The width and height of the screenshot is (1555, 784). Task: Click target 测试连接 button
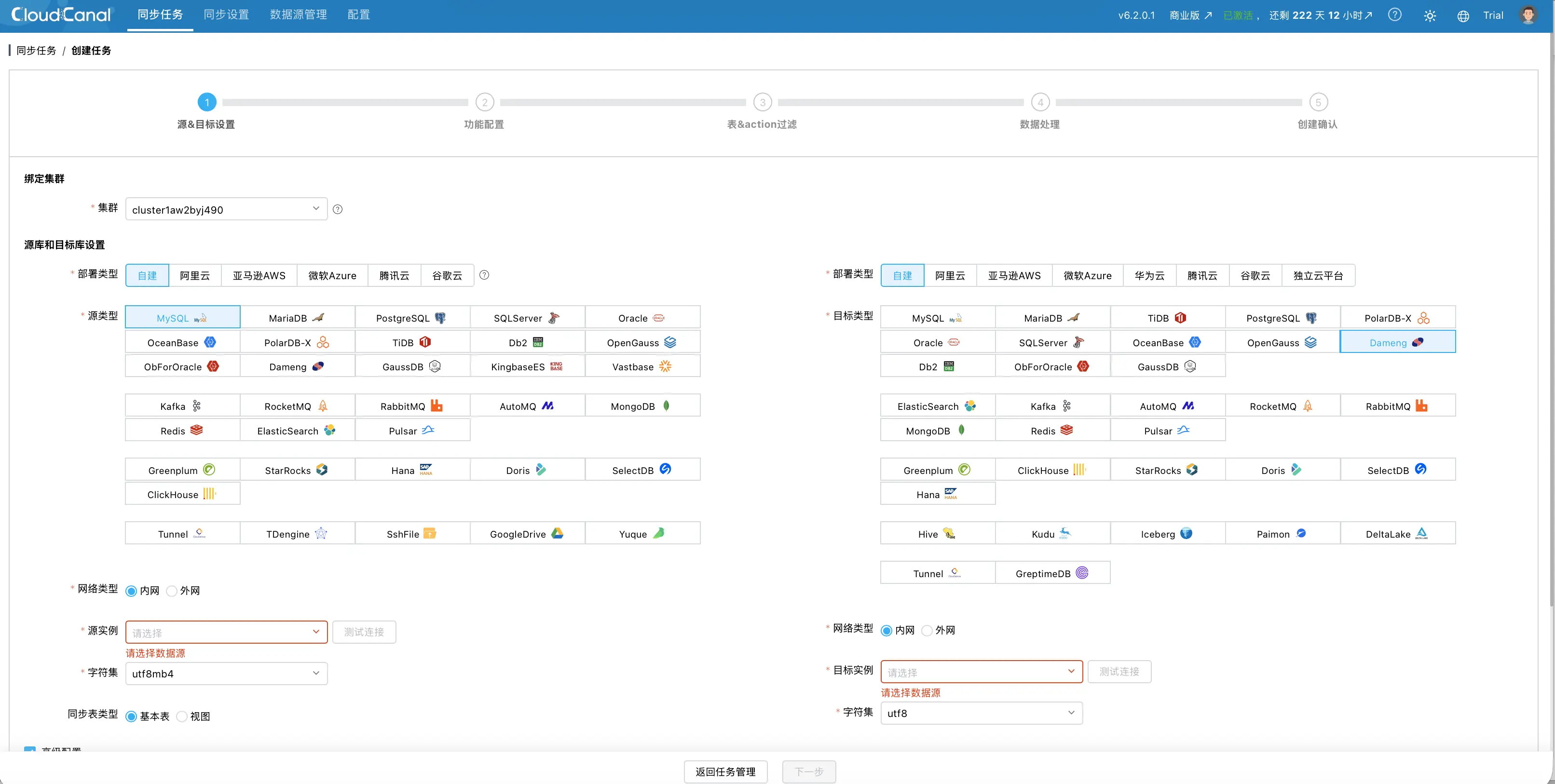1119,672
